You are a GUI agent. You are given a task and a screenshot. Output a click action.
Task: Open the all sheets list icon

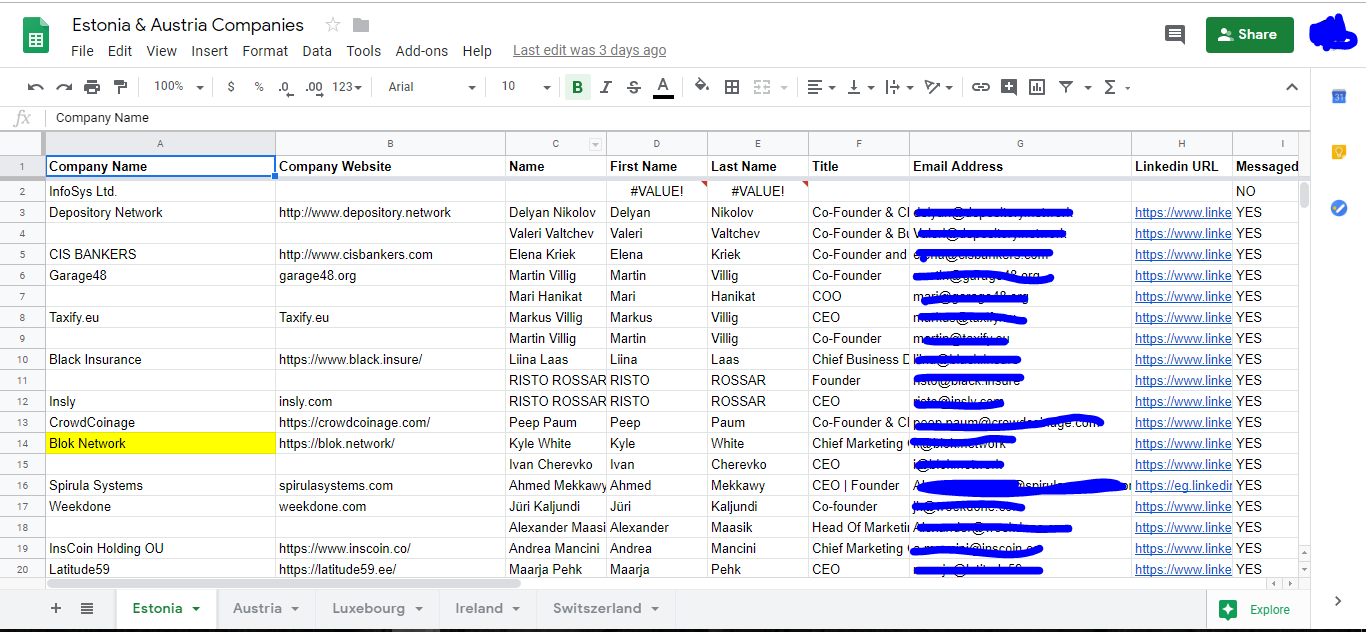(87, 608)
